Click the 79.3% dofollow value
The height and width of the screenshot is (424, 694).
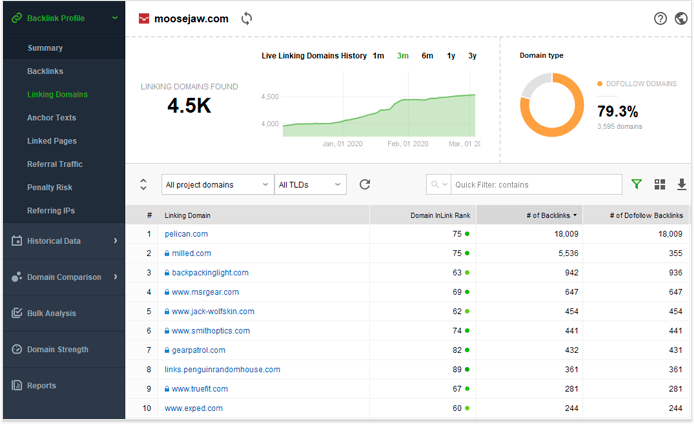click(618, 111)
